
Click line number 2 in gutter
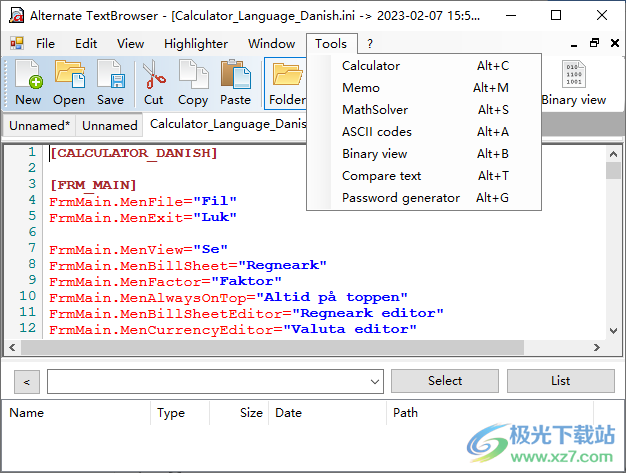(x=32, y=168)
